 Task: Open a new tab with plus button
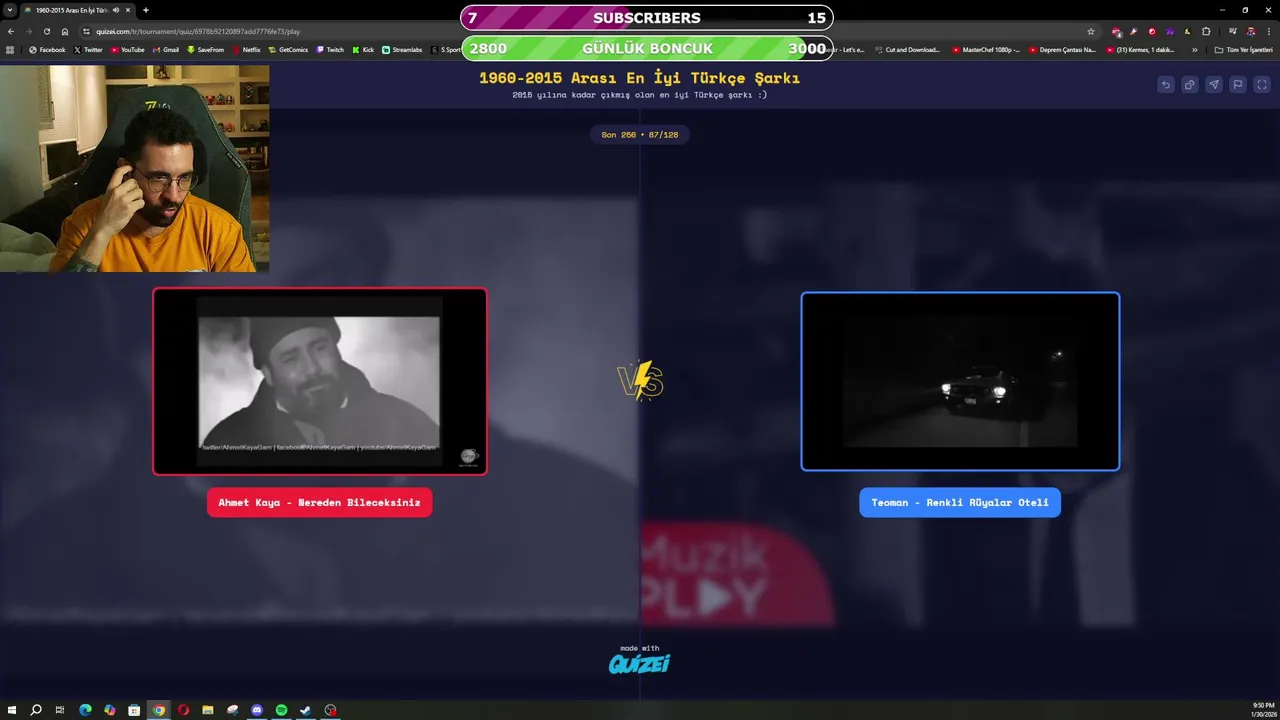[x=146, y=10]
